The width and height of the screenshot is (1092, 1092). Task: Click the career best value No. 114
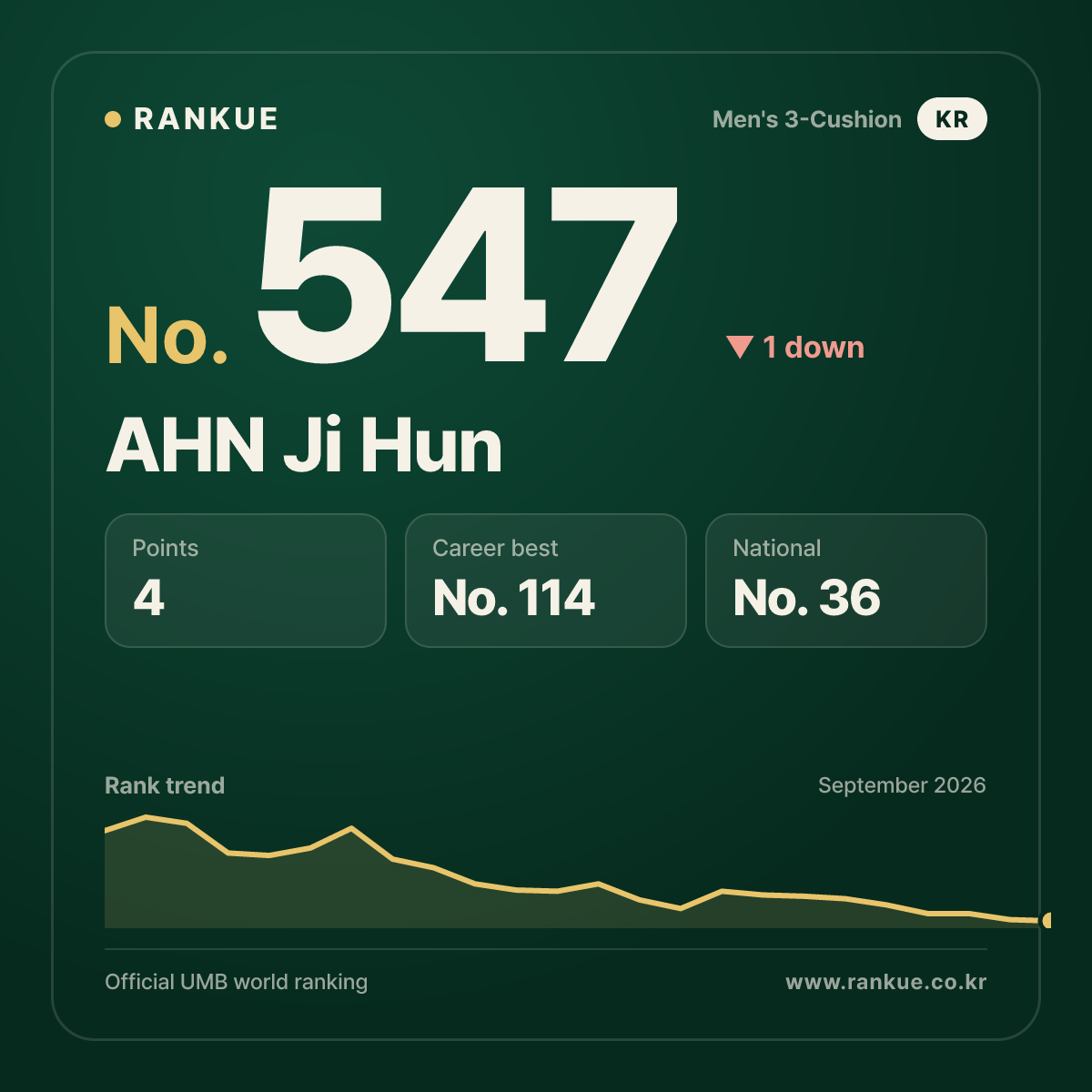tap(514, 598)
